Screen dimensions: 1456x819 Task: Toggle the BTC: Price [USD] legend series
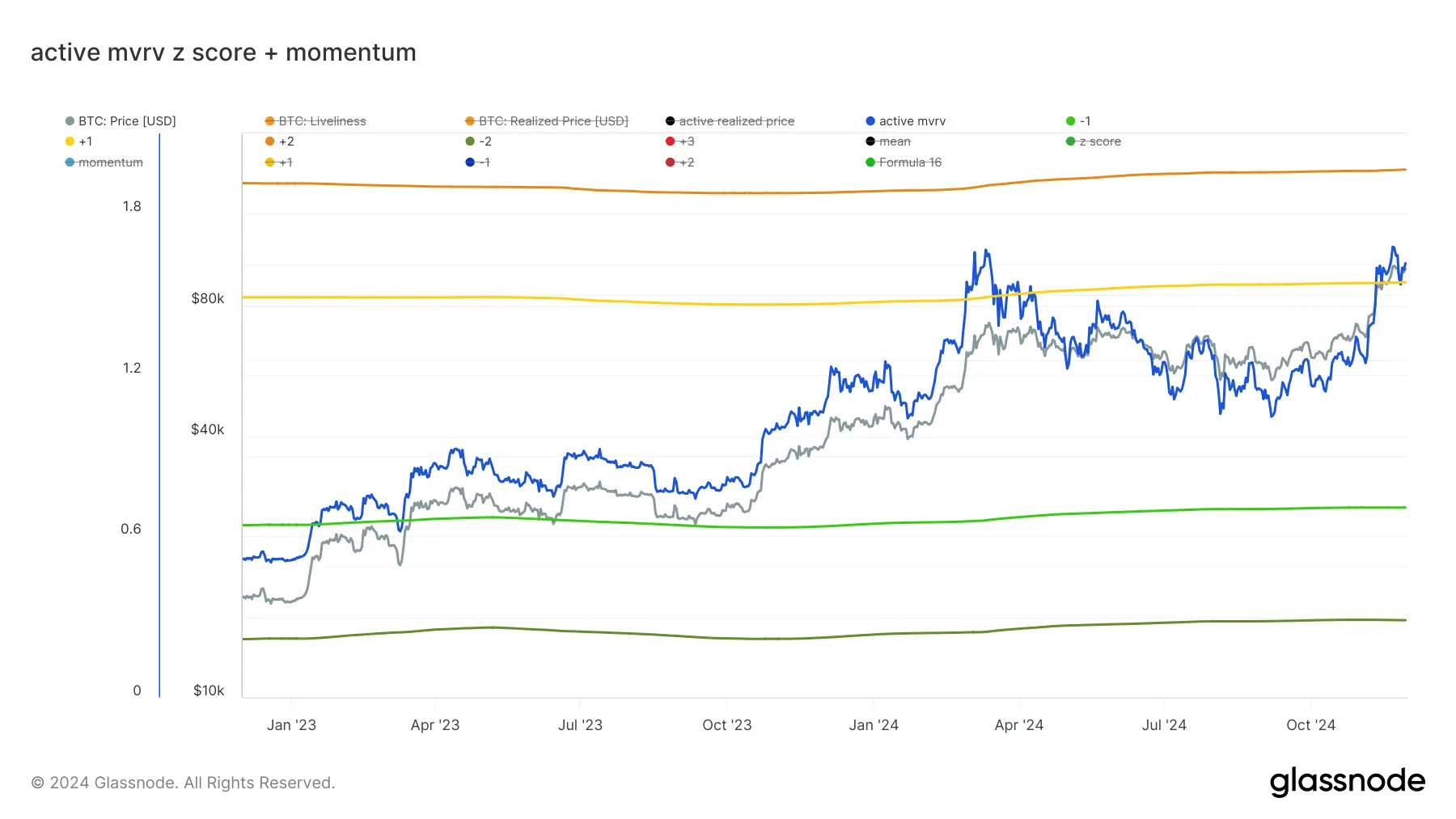tap(121, 121)
